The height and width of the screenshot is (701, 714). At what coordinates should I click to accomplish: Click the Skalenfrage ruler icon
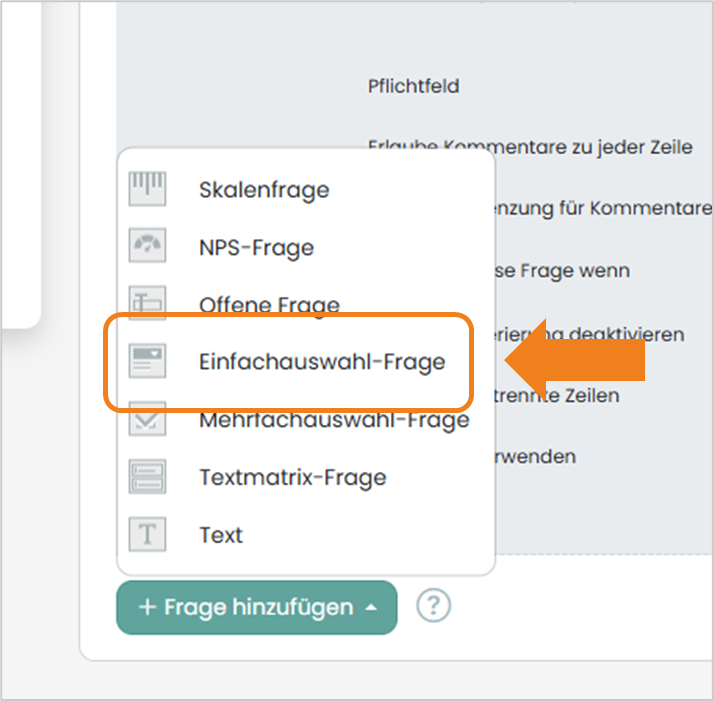point(147,189)
